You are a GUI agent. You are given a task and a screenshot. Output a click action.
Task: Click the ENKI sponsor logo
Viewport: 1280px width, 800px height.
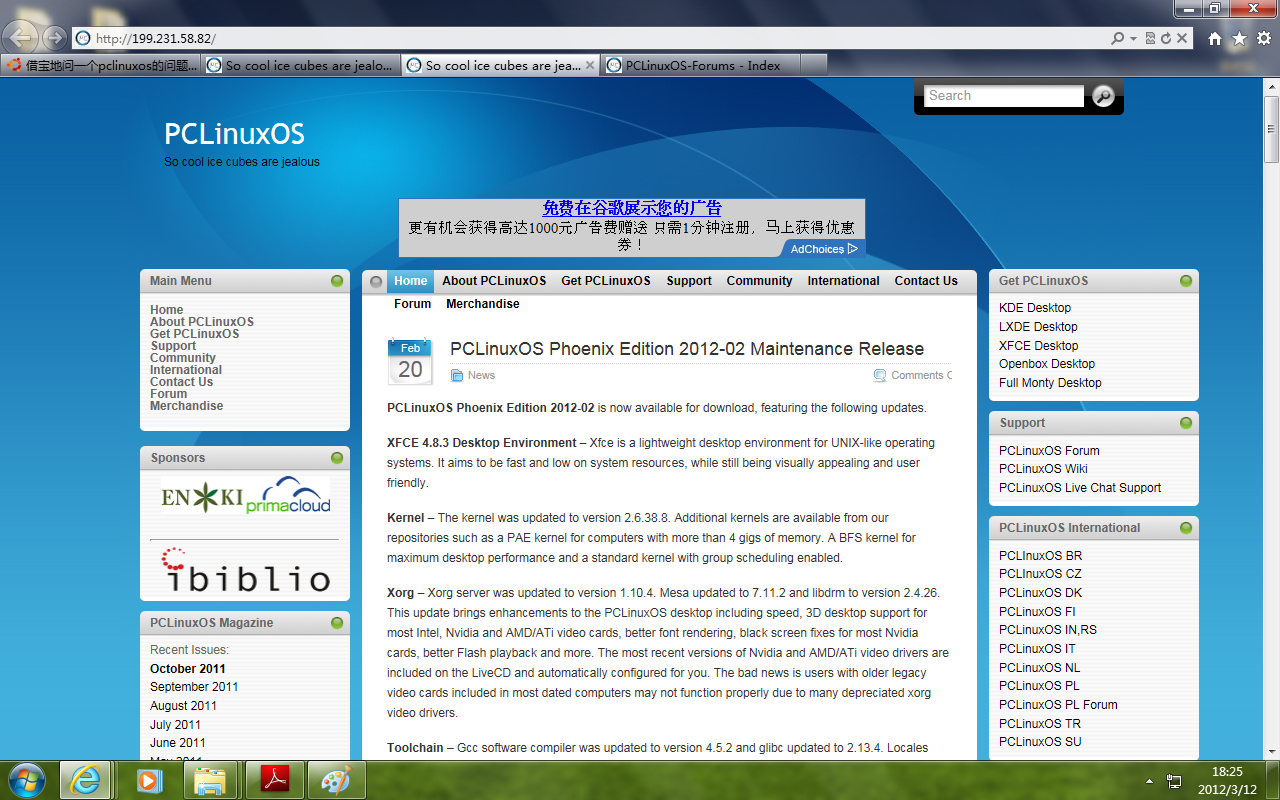coord(202,497)
